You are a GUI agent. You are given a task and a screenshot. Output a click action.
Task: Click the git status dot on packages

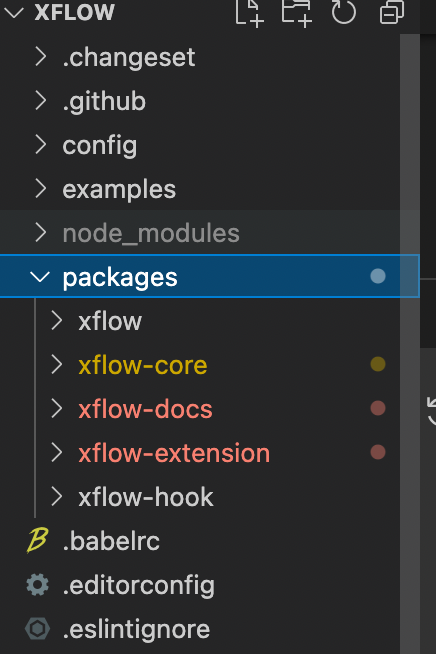378,276
